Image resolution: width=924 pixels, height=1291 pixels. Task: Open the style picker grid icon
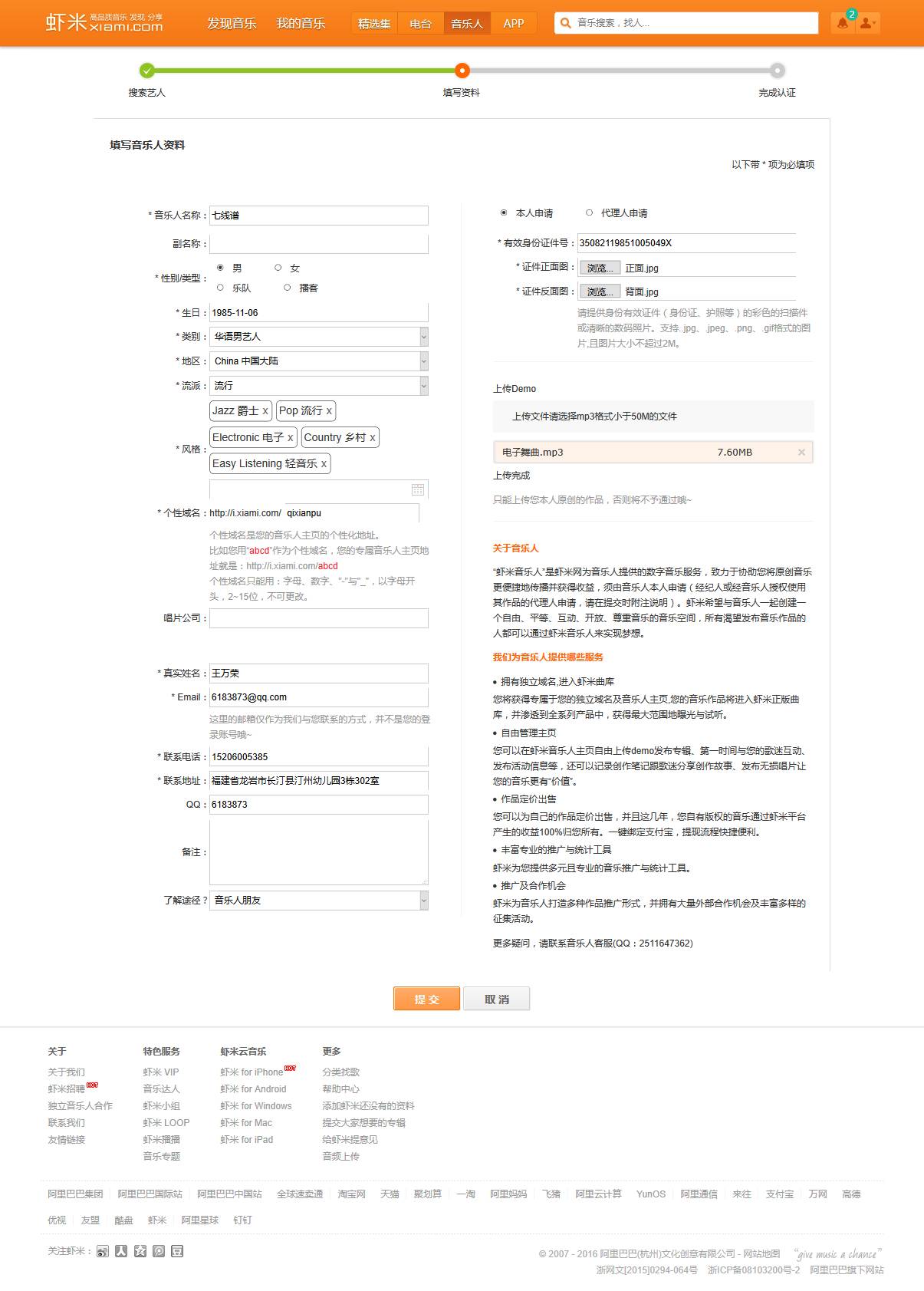(x=418, y=489)
